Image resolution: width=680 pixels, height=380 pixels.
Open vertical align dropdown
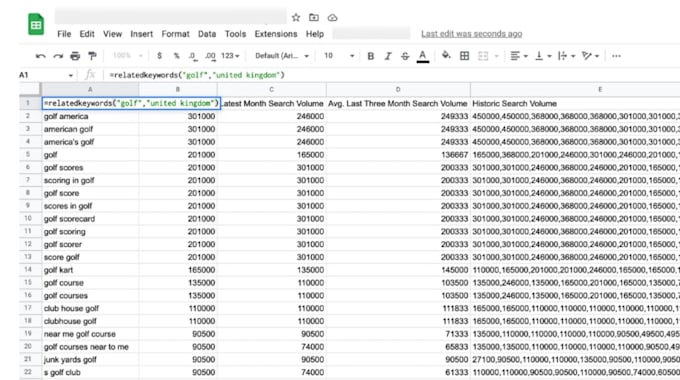tap(543, 56)
